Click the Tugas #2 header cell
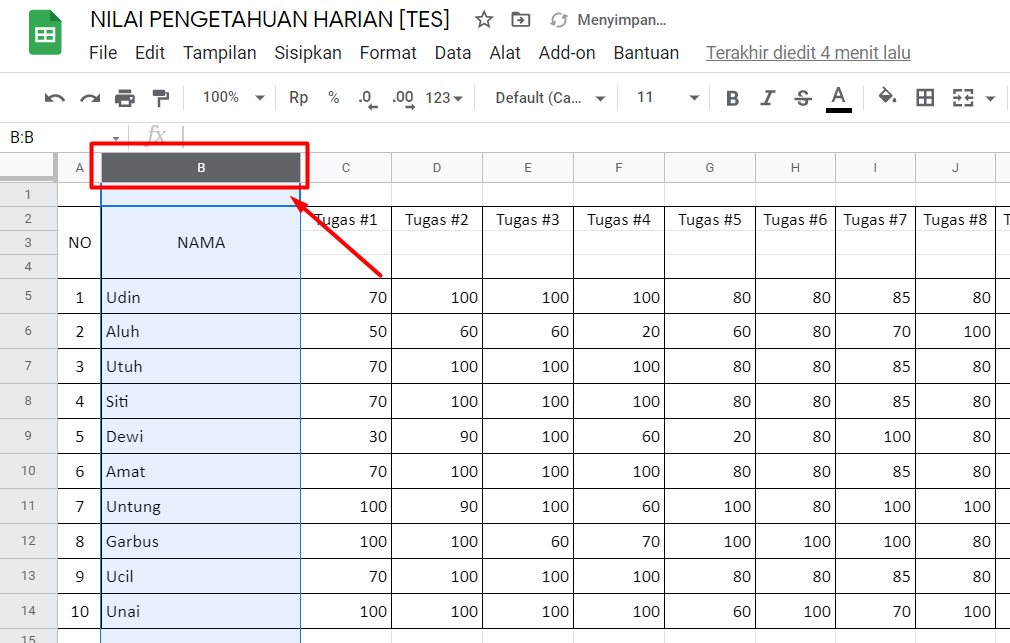1010x643 pixels. [437, 220]
